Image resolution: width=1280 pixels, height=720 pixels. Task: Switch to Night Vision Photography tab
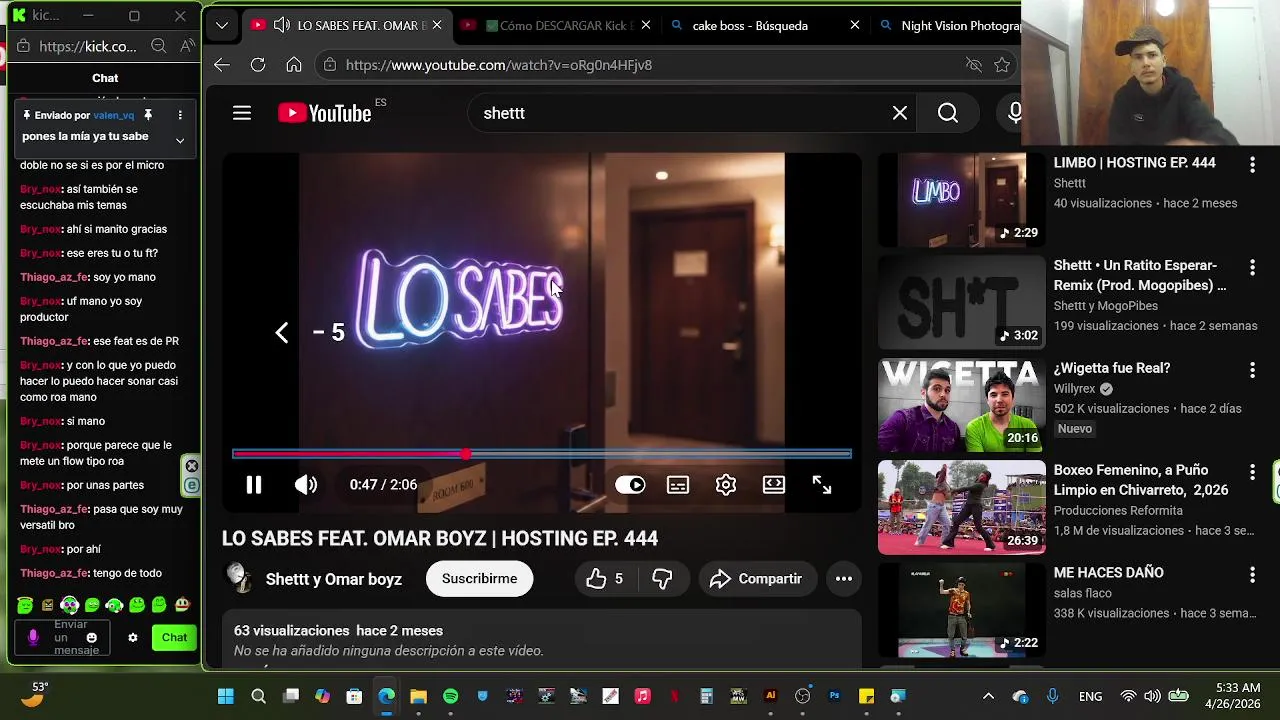947,25
